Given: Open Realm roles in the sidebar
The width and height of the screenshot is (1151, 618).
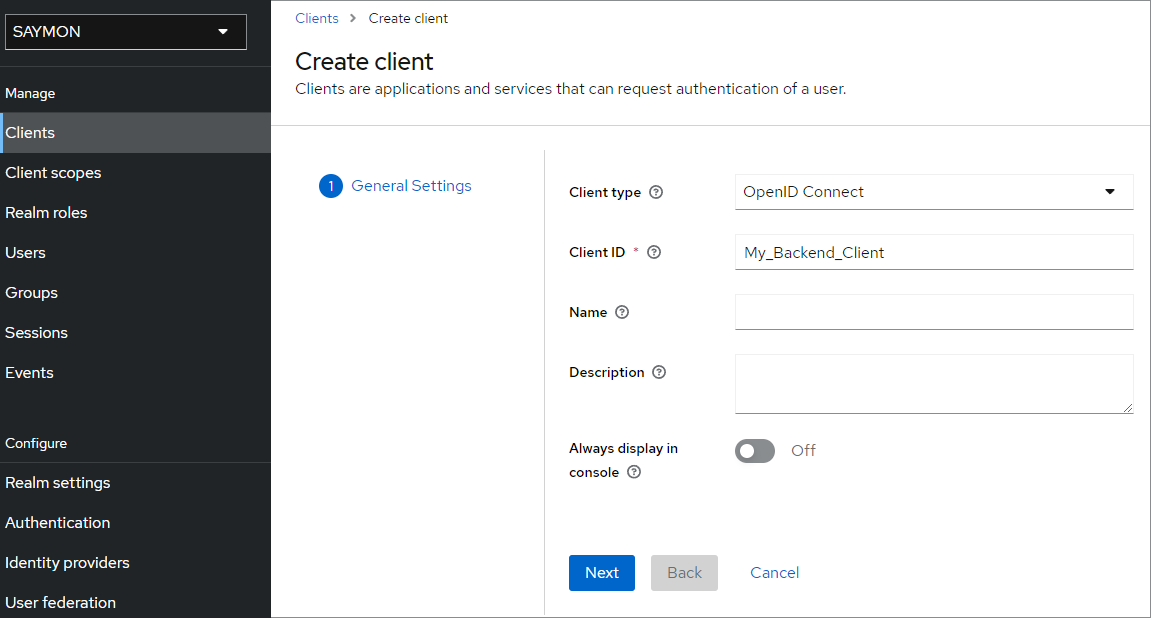Looking at the screenshot, I should 135,213.
